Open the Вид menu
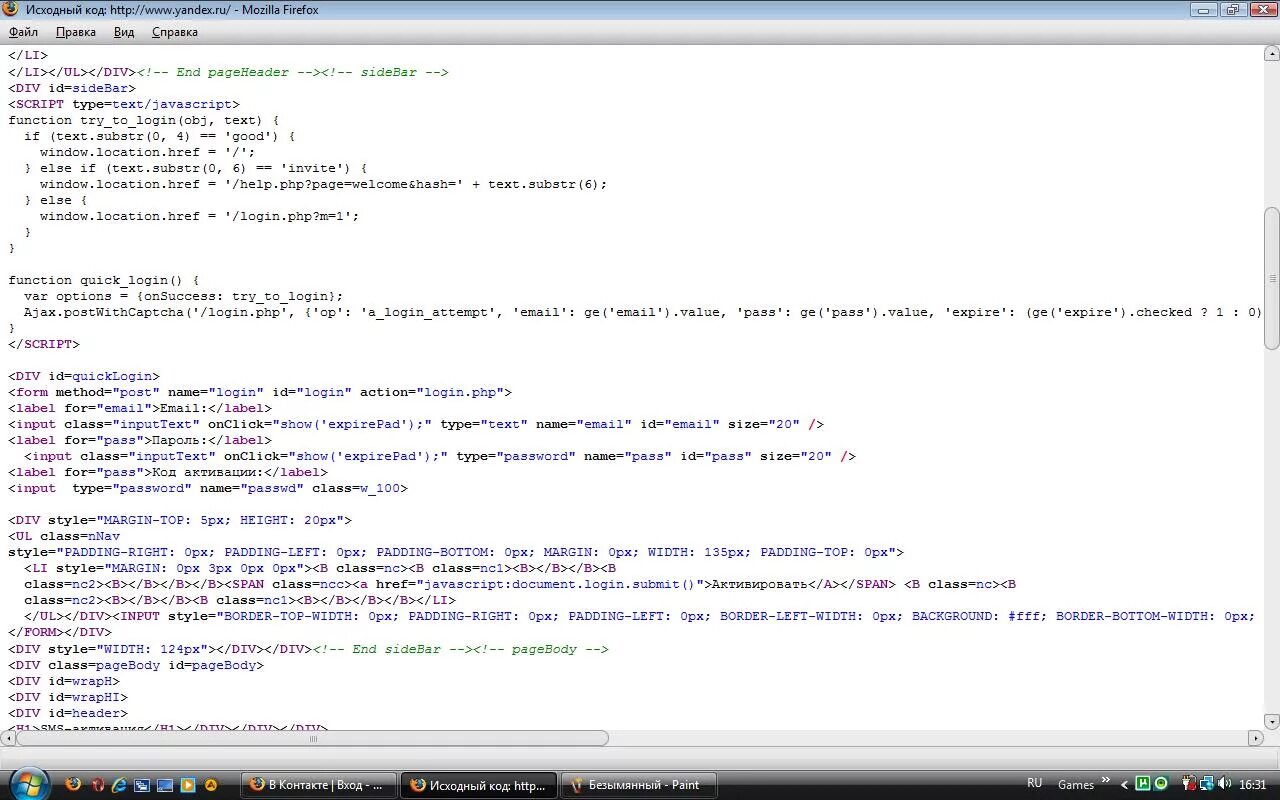Viewport: 1280px width, 800px height. [x=124, y=32]
